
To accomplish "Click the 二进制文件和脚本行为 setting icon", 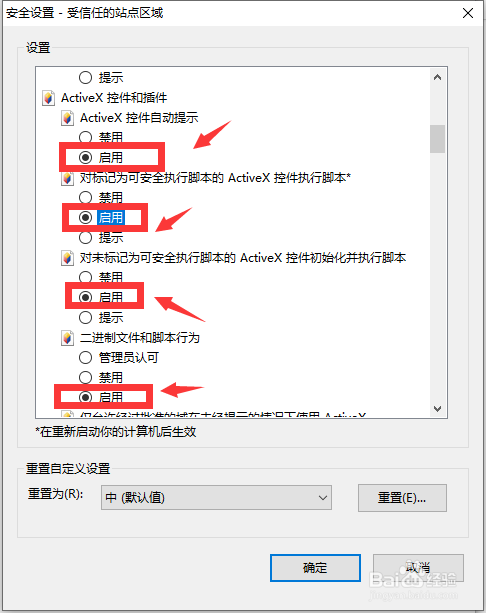I will [x=67, y=338].
